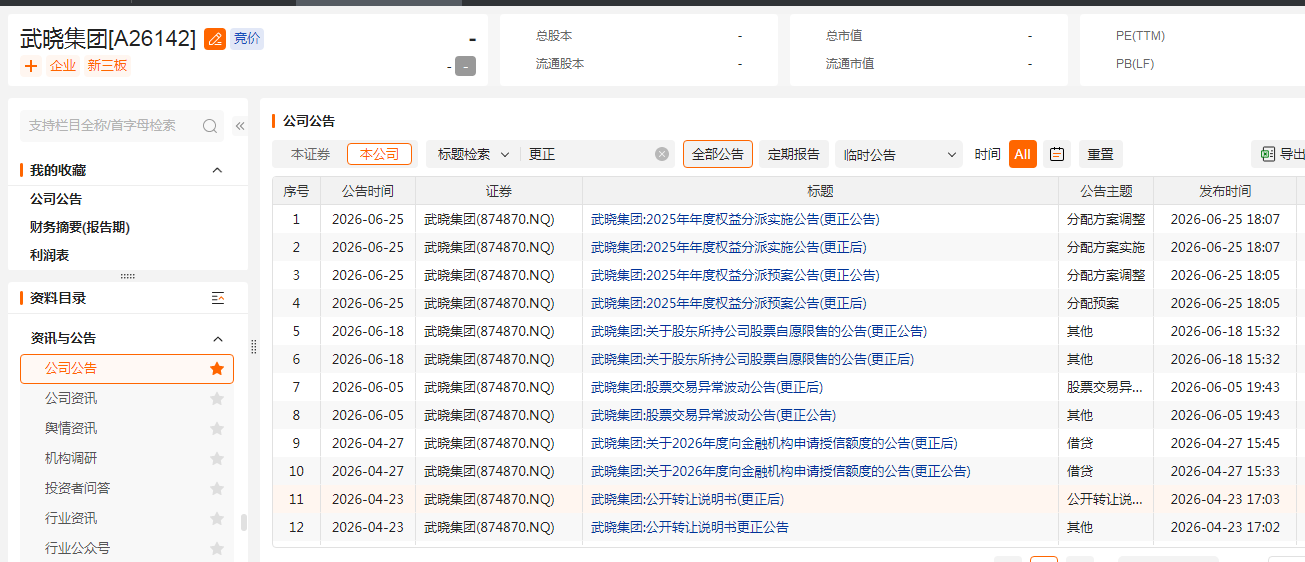
Task: Open 关于股东所持公司股票自愿限售的公告(更正公告) link
Action: pos(759,331)
